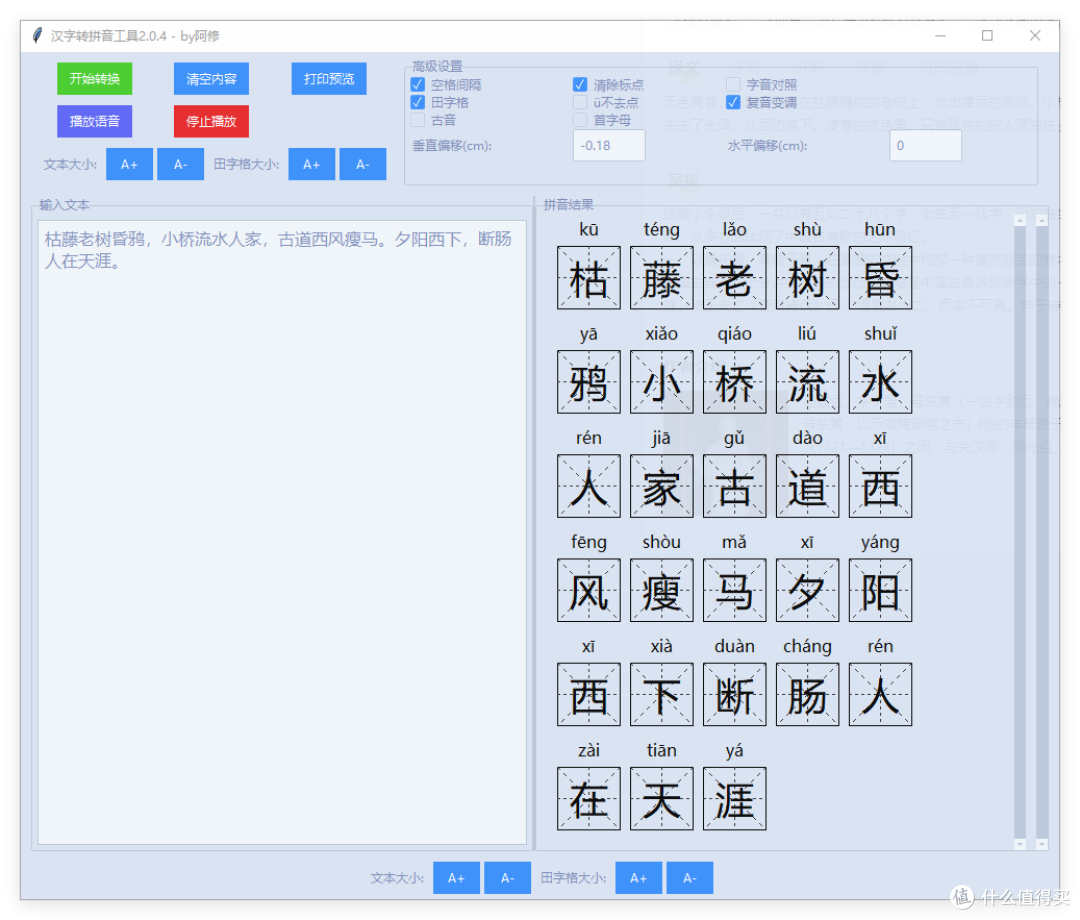Click inside the 输入文本 text area
1080x920 pixels.
282,532
